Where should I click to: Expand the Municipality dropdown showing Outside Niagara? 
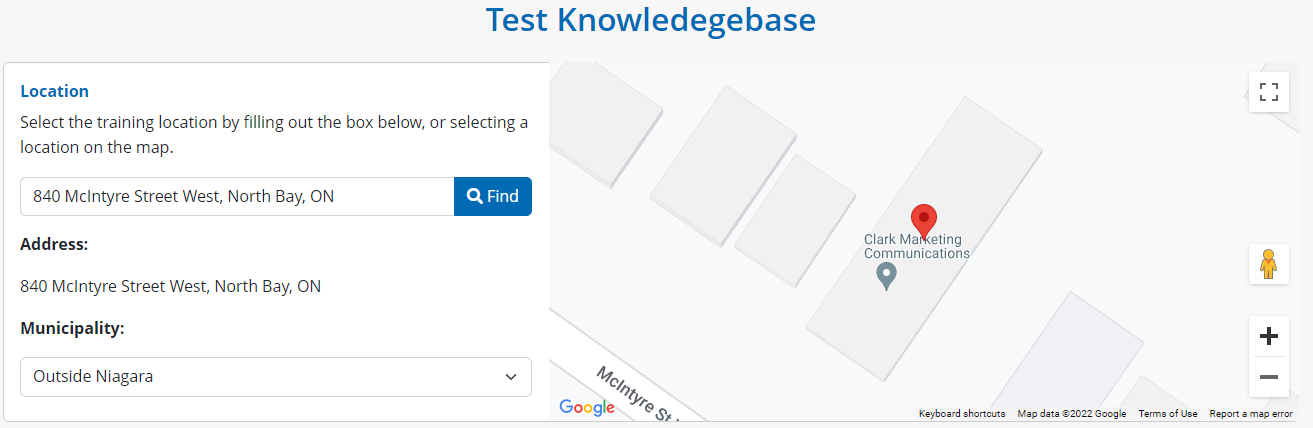(x=276, y=377)
